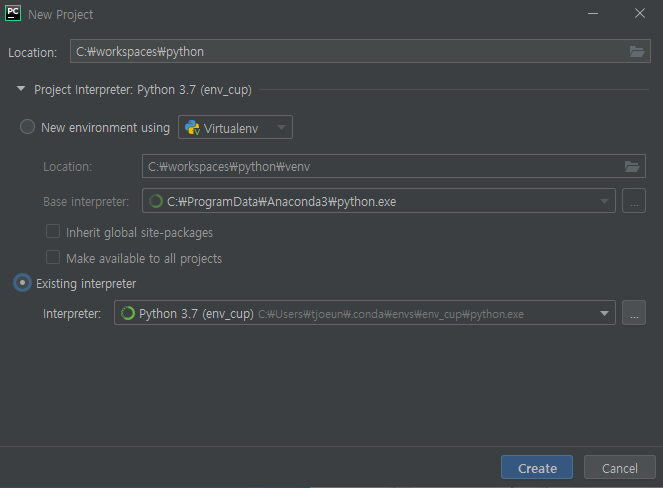Open folder browser for project Location

[637, 52]
